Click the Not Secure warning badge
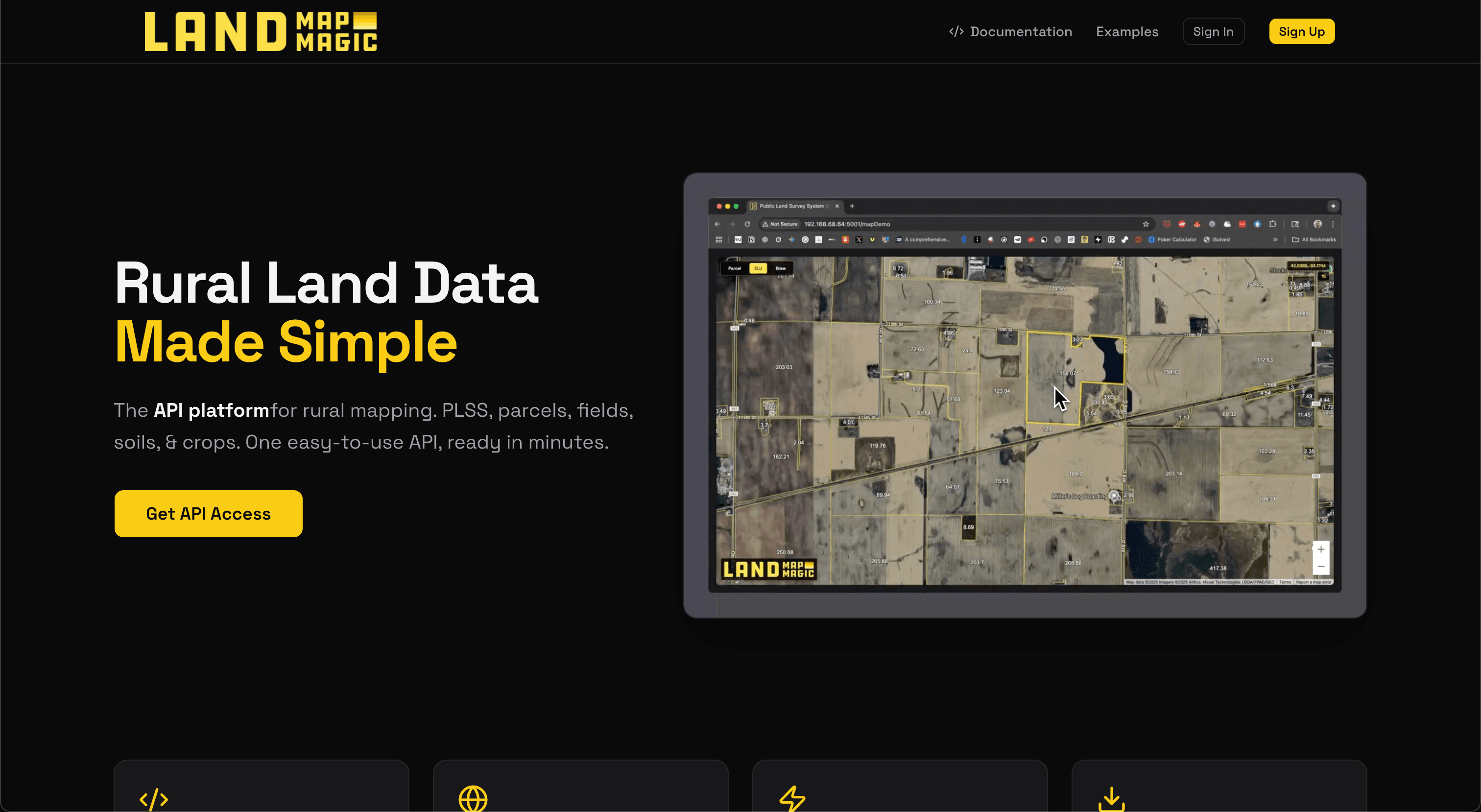The width and height of the screenshot is (1481, 812). point(780,224)
